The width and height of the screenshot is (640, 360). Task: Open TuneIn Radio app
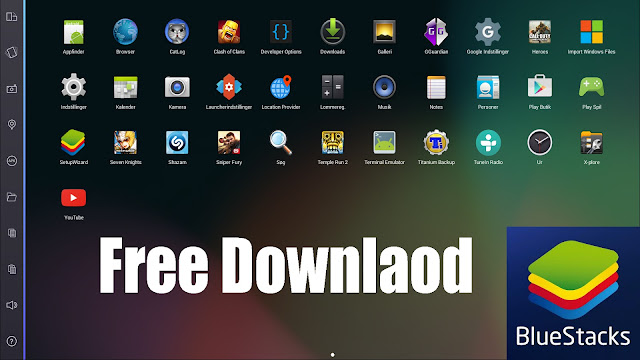tap(488, 142)
